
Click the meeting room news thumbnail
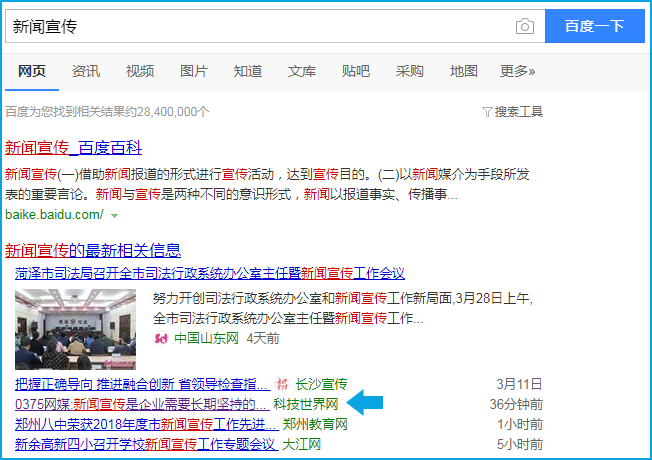click(x=75, y=329)
